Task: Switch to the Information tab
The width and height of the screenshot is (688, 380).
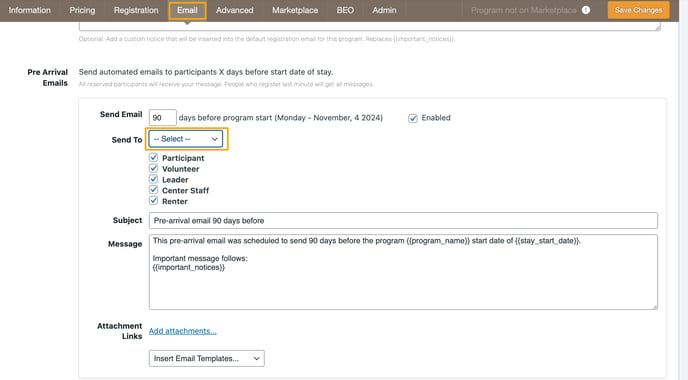Action: (x=29, y=10)
